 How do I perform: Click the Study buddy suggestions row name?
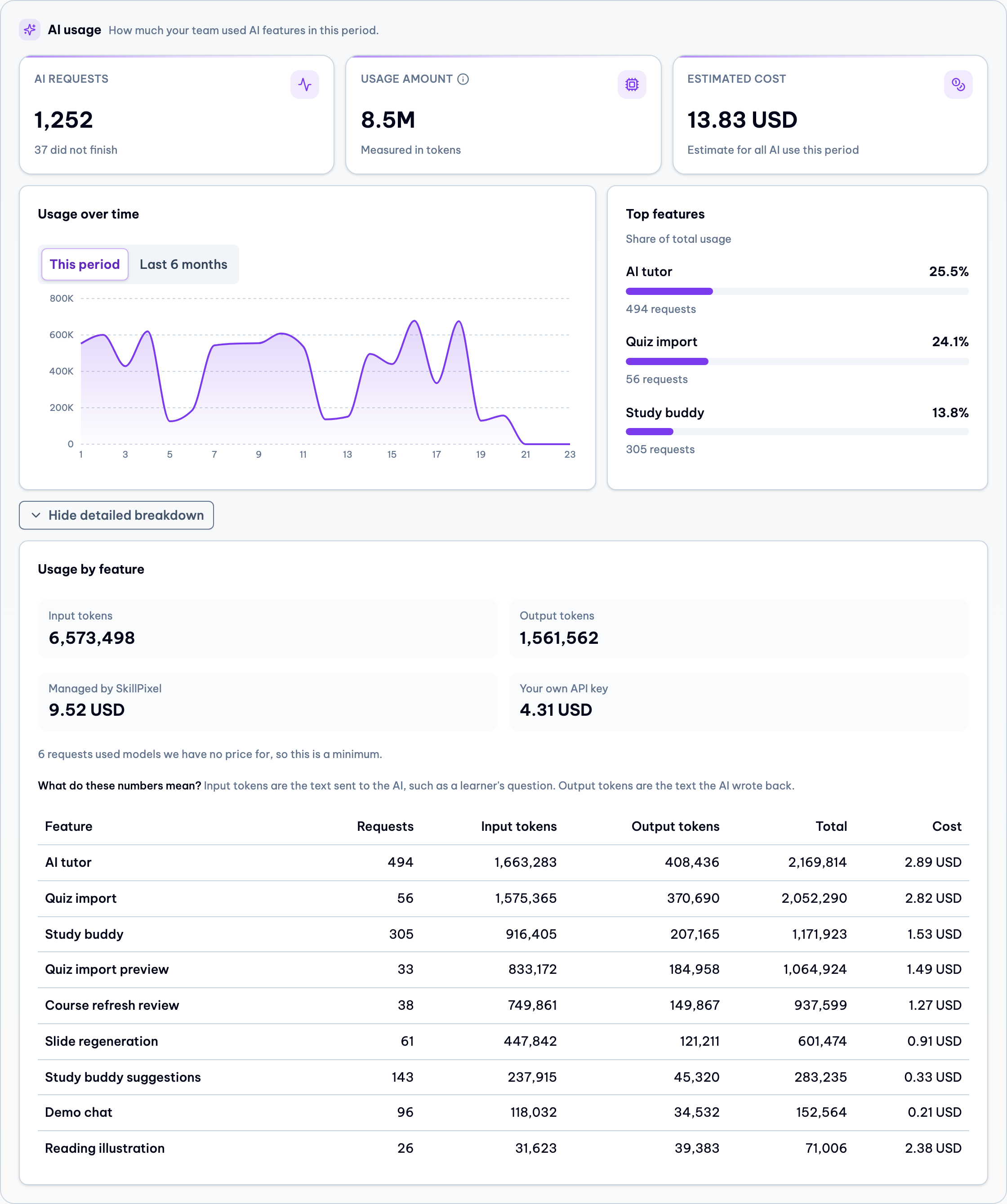click(x=123, y=1077)
